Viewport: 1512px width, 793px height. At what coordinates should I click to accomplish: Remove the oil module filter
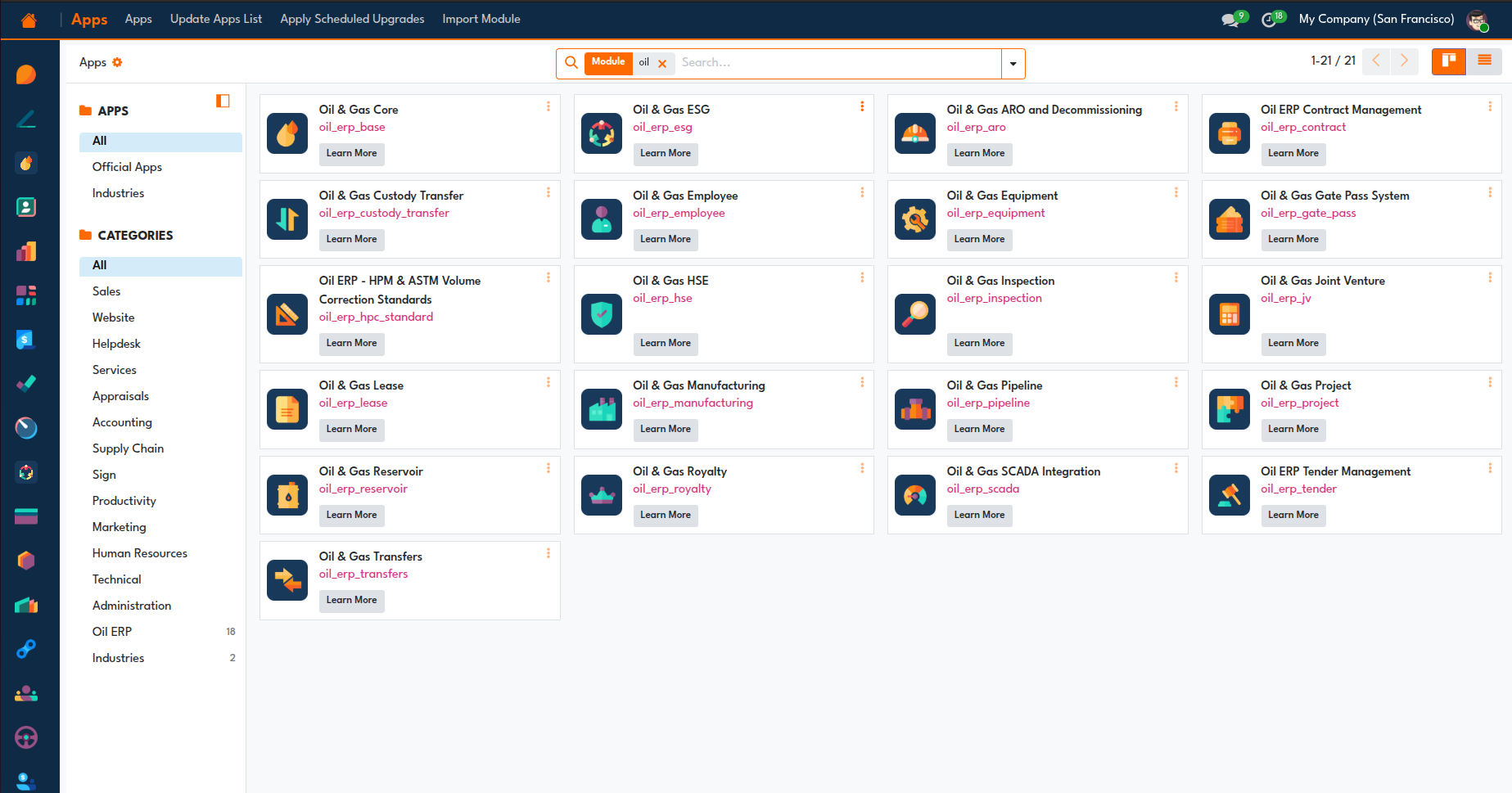(x=662, y=63)
